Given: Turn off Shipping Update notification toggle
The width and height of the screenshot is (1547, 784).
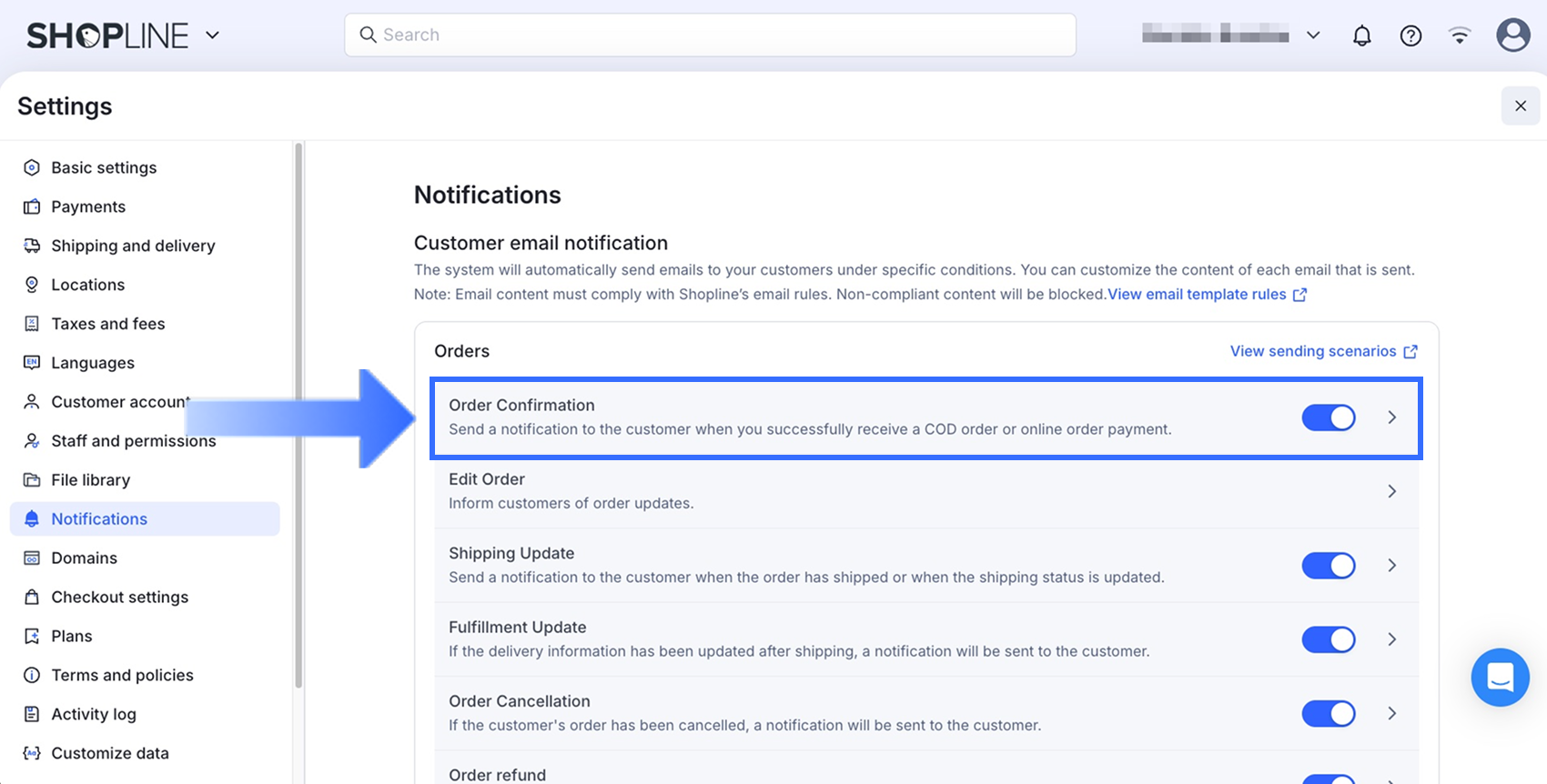Looking at the screenshot, I should 1329,566.
